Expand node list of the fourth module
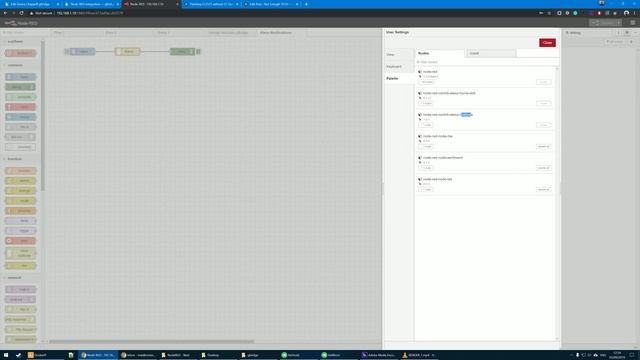The image size is (640, 360). click(x=426, y=146)
